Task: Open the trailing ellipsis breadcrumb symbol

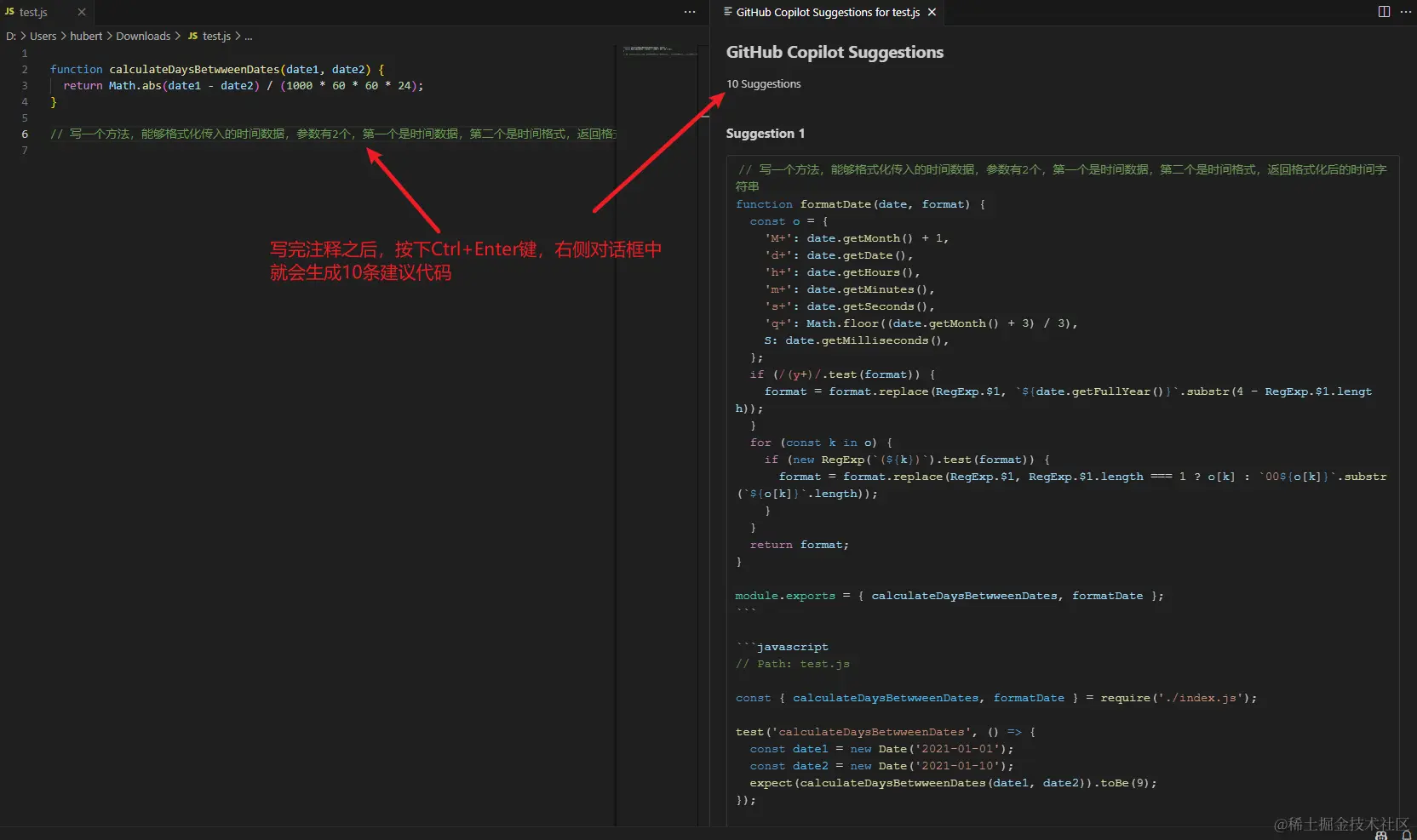Action: tap(249, 36)
